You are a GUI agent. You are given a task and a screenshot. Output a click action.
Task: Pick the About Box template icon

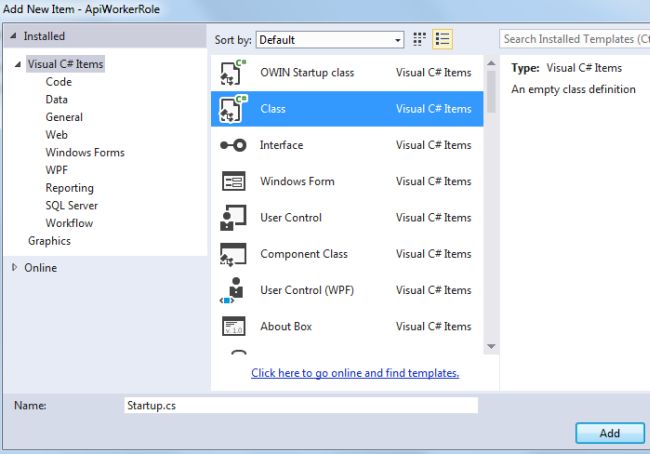[x=233, y=326]
